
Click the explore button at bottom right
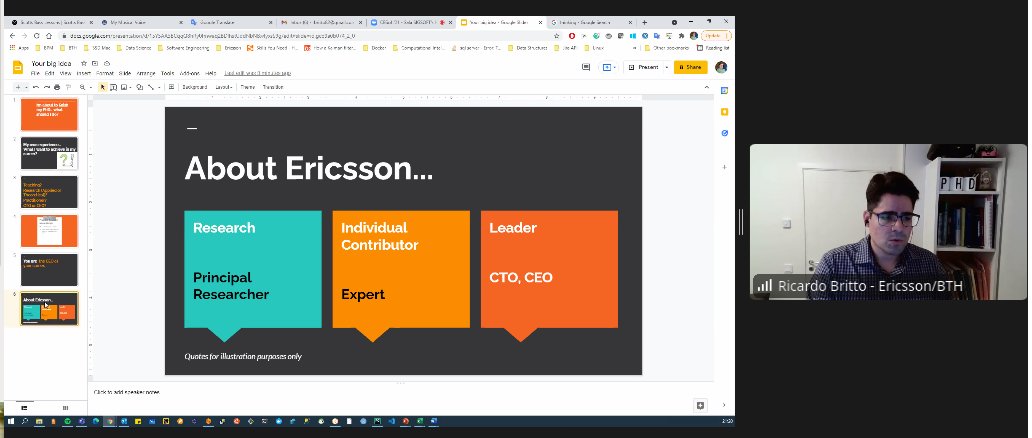[700, 406]
